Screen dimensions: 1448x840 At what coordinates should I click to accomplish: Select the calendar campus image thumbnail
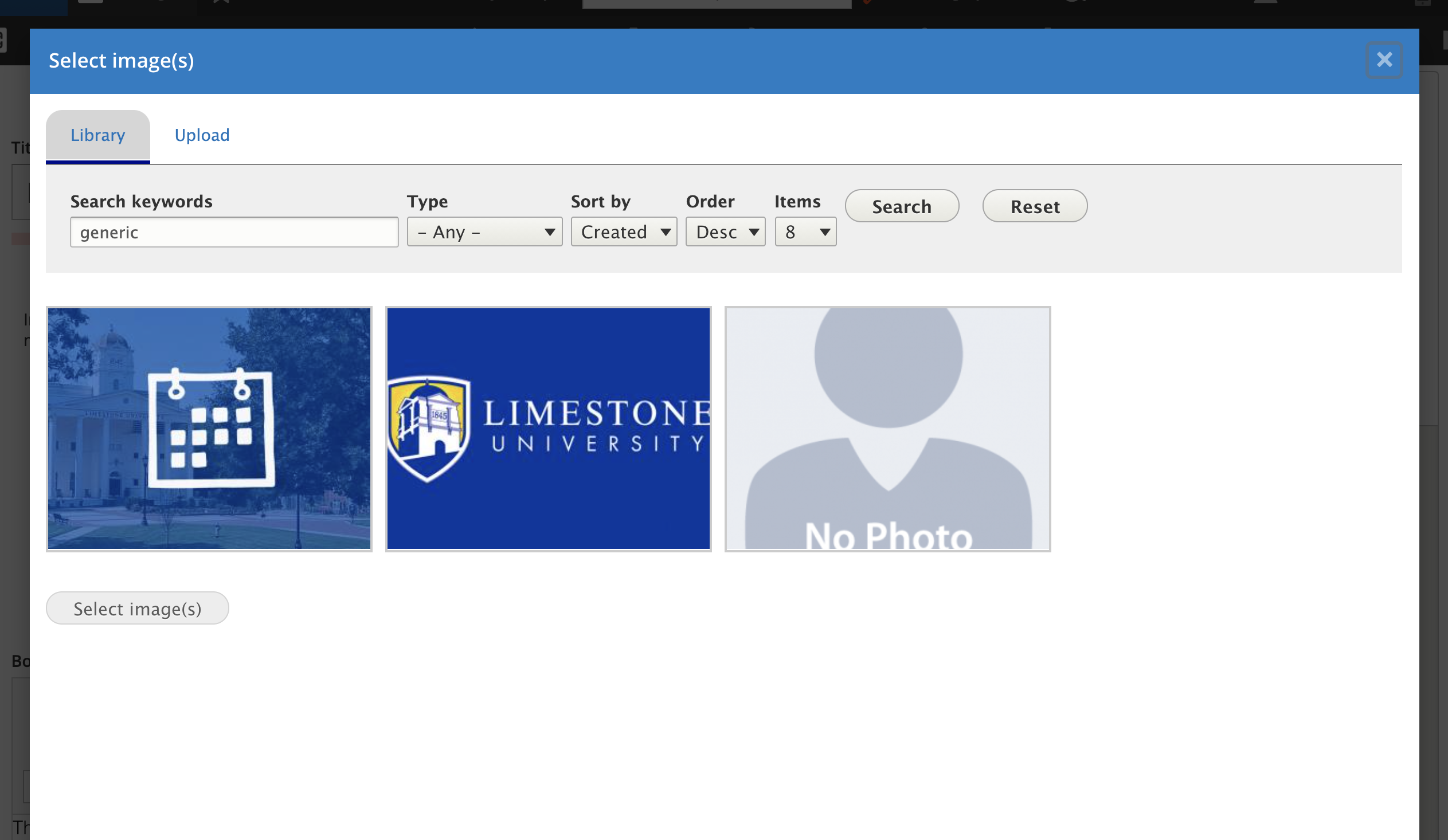[209, 429]
